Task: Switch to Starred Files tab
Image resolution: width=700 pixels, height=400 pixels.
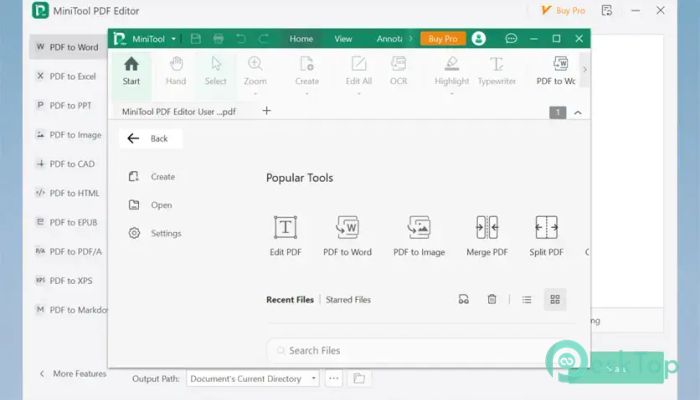Action: (348, 300)
